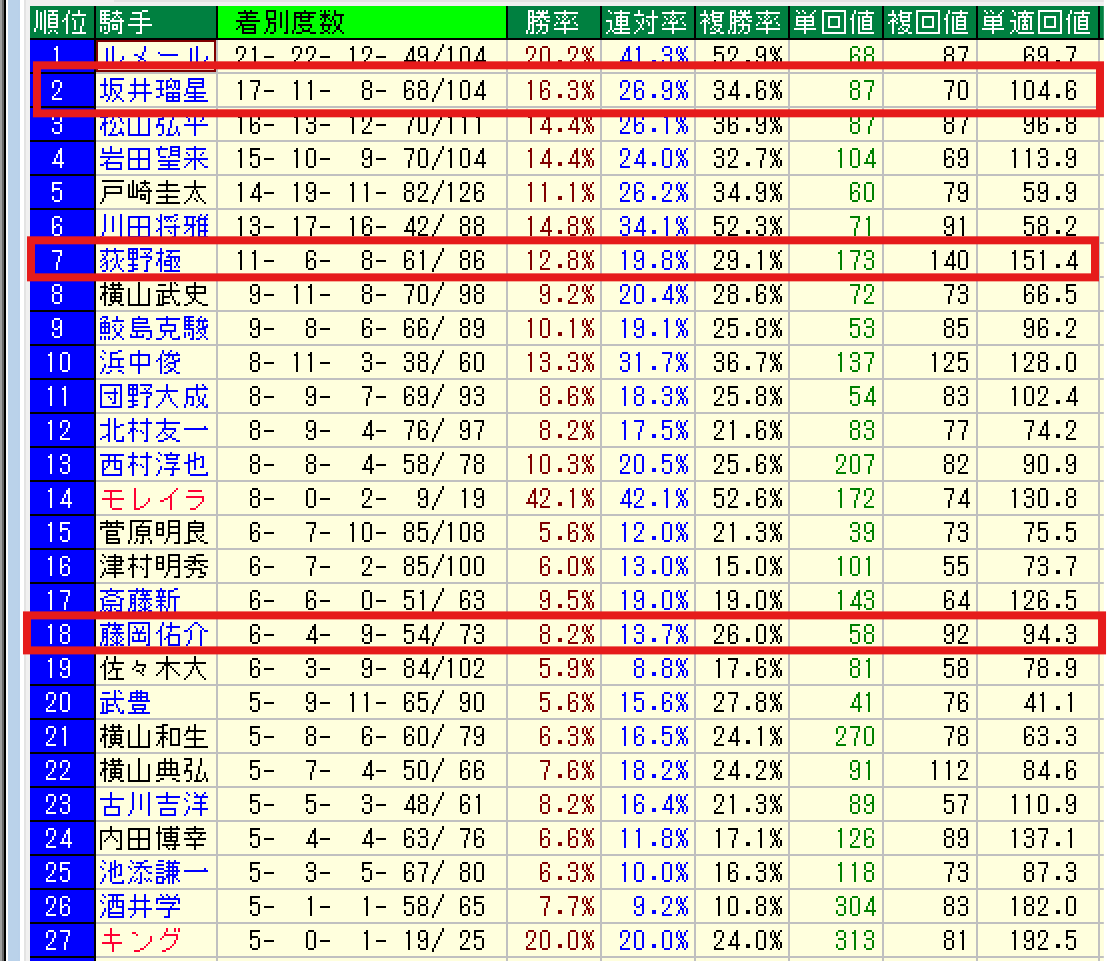Click the 連対率 column header
Screen dimensions: 1107x961
(645, 21)
